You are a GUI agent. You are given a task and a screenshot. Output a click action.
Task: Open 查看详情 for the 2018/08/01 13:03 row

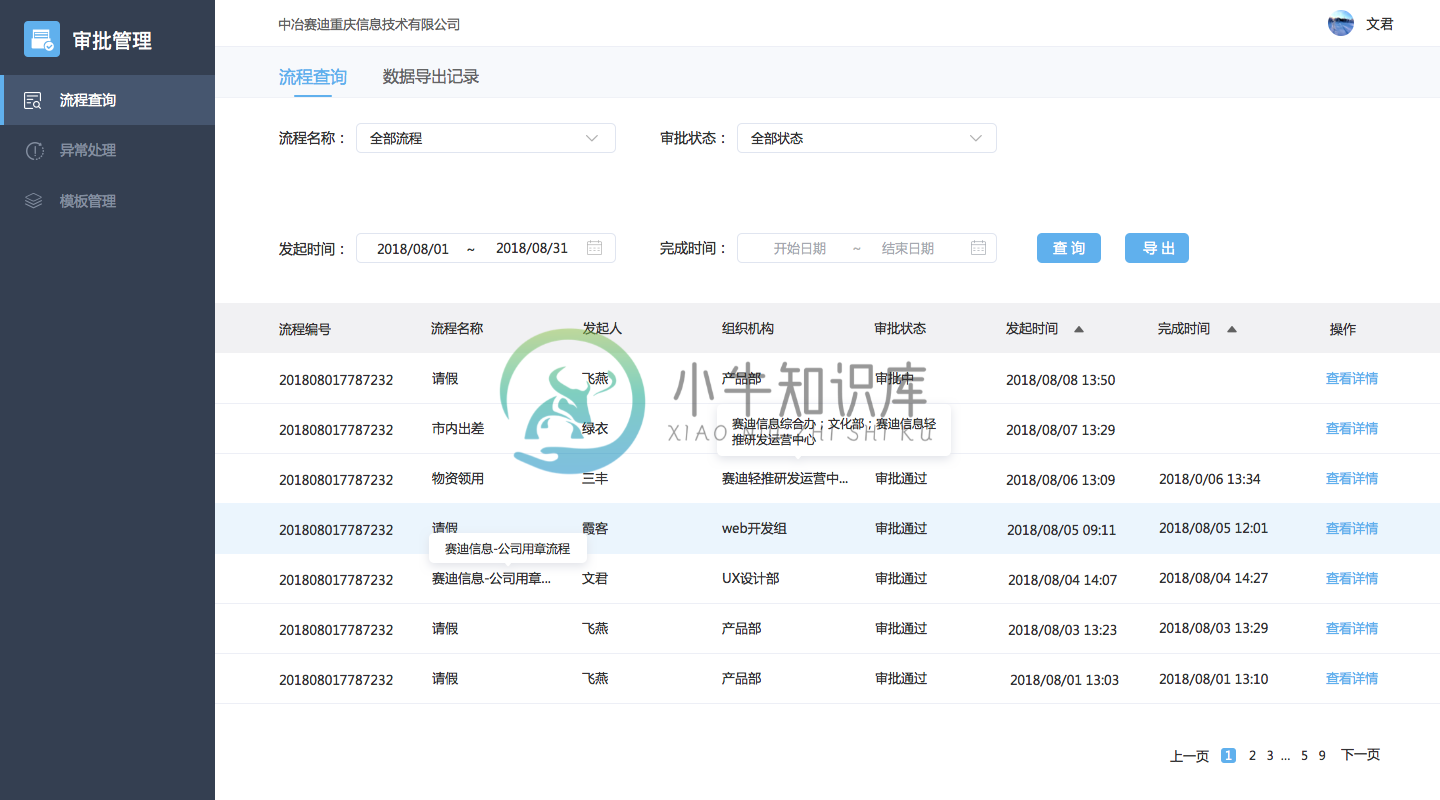point(1352,679)
